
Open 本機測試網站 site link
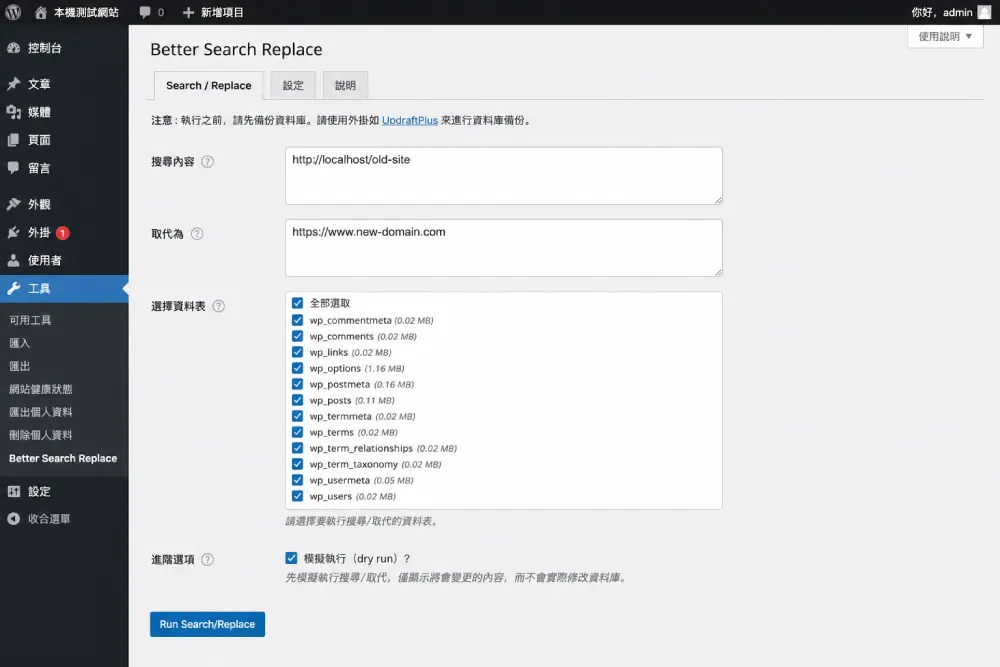86,12
